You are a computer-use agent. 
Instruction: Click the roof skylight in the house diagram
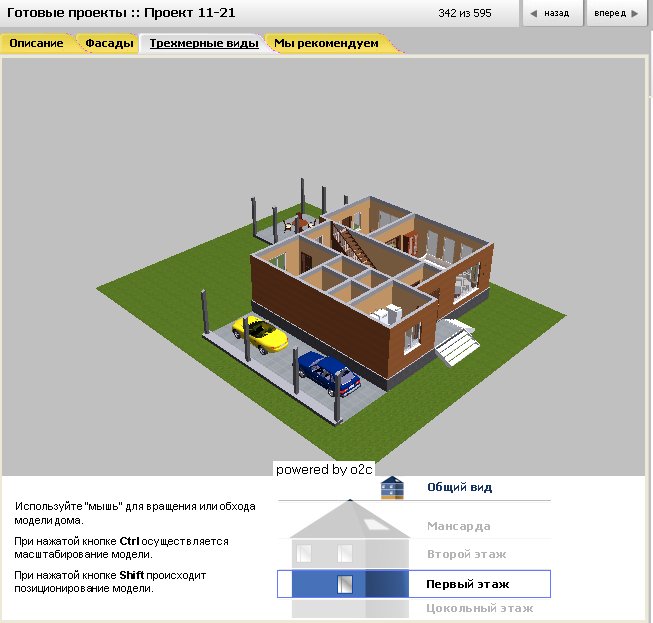(x=373, y=524)
